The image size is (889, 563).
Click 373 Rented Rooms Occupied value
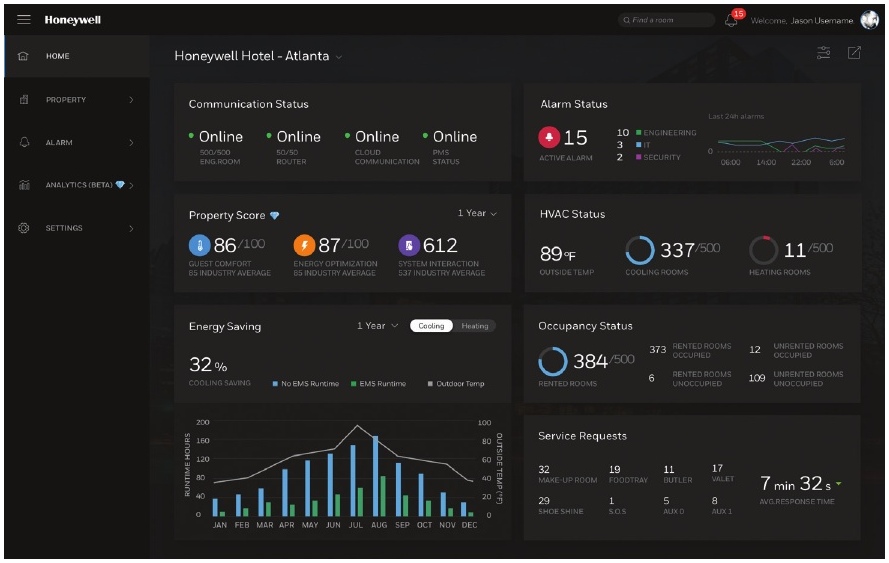coord(658,349)
